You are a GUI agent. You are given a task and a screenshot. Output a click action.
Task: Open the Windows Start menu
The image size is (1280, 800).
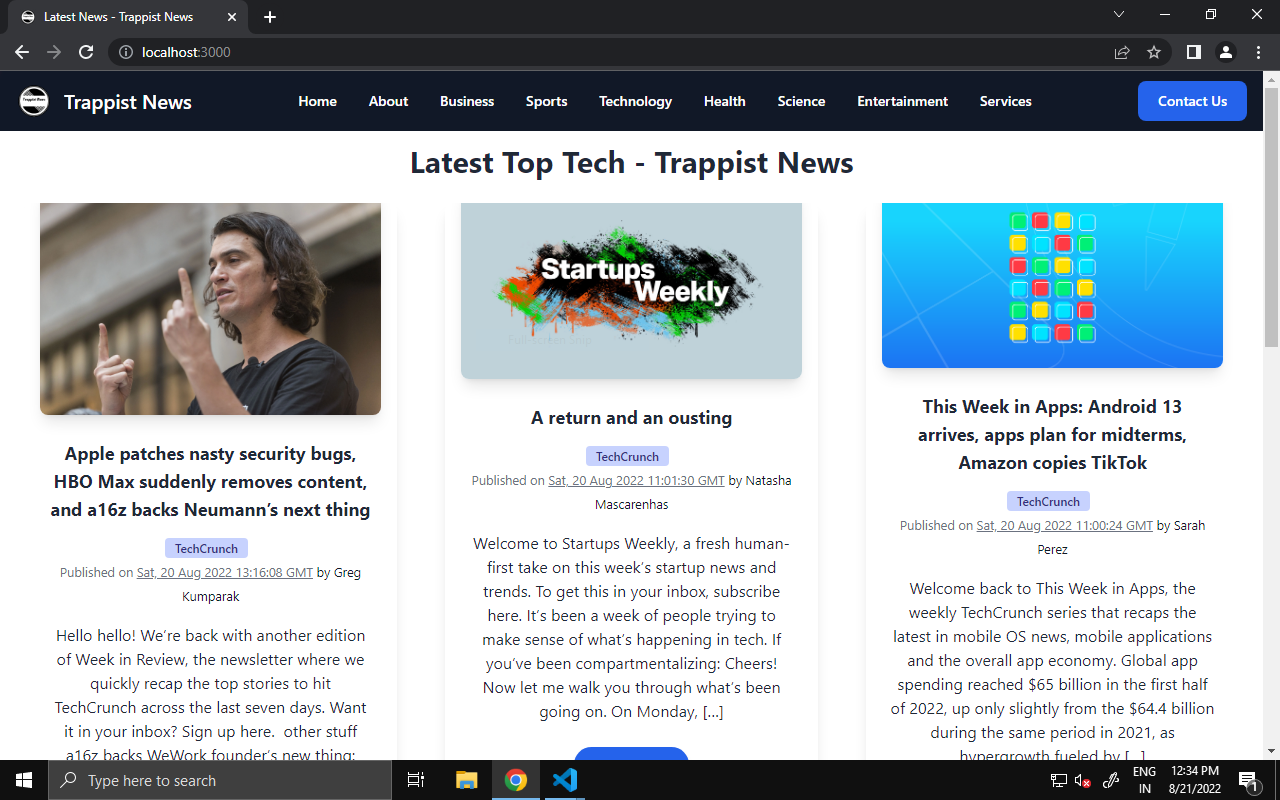click(x=24, y=780)
